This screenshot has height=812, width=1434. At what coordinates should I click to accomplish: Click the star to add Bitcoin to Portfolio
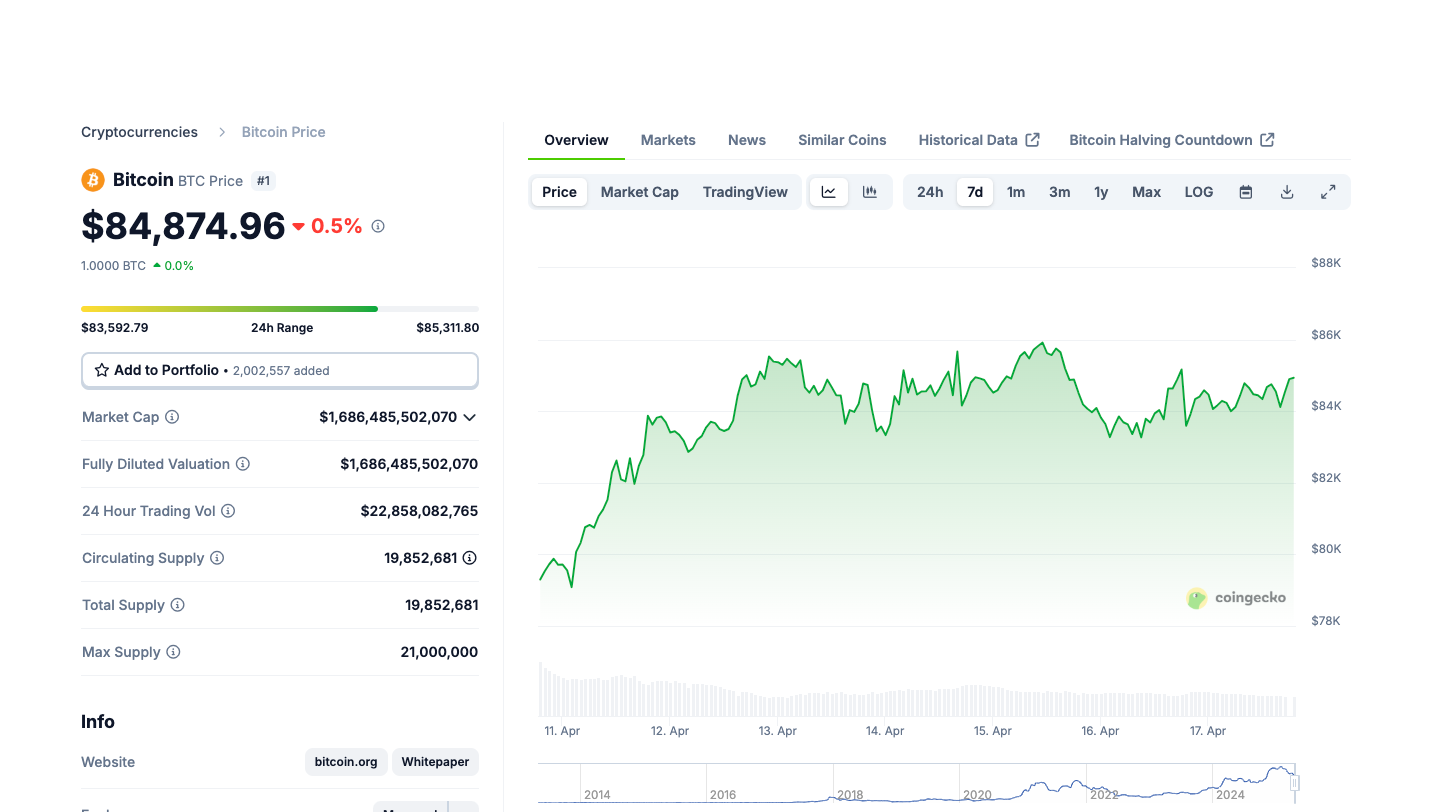pos(101,370)
